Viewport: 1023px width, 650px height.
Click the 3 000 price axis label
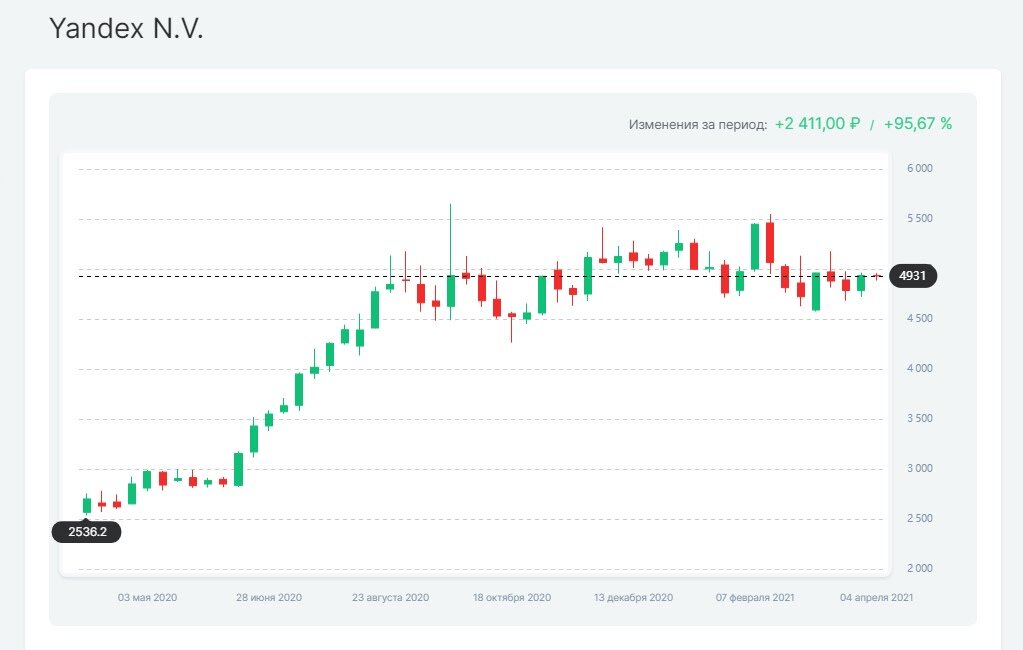tap(919, 468)
